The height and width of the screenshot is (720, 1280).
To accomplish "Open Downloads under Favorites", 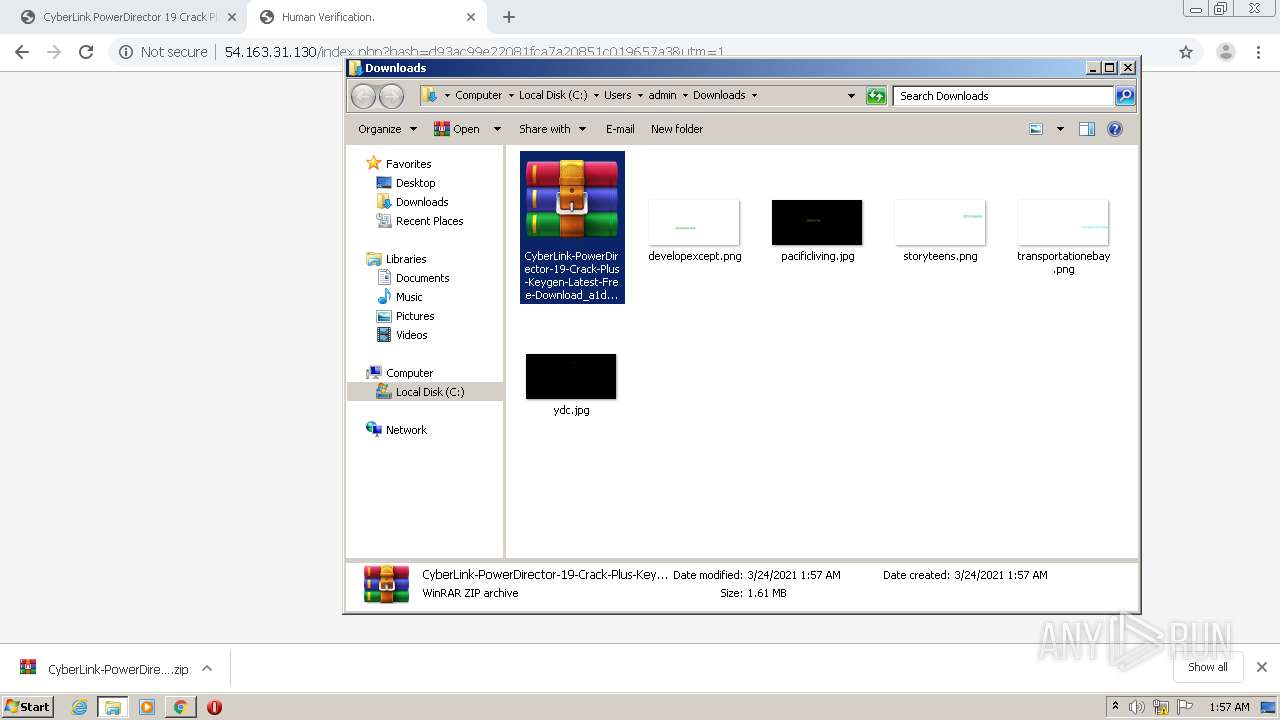I will click(421, 202).
